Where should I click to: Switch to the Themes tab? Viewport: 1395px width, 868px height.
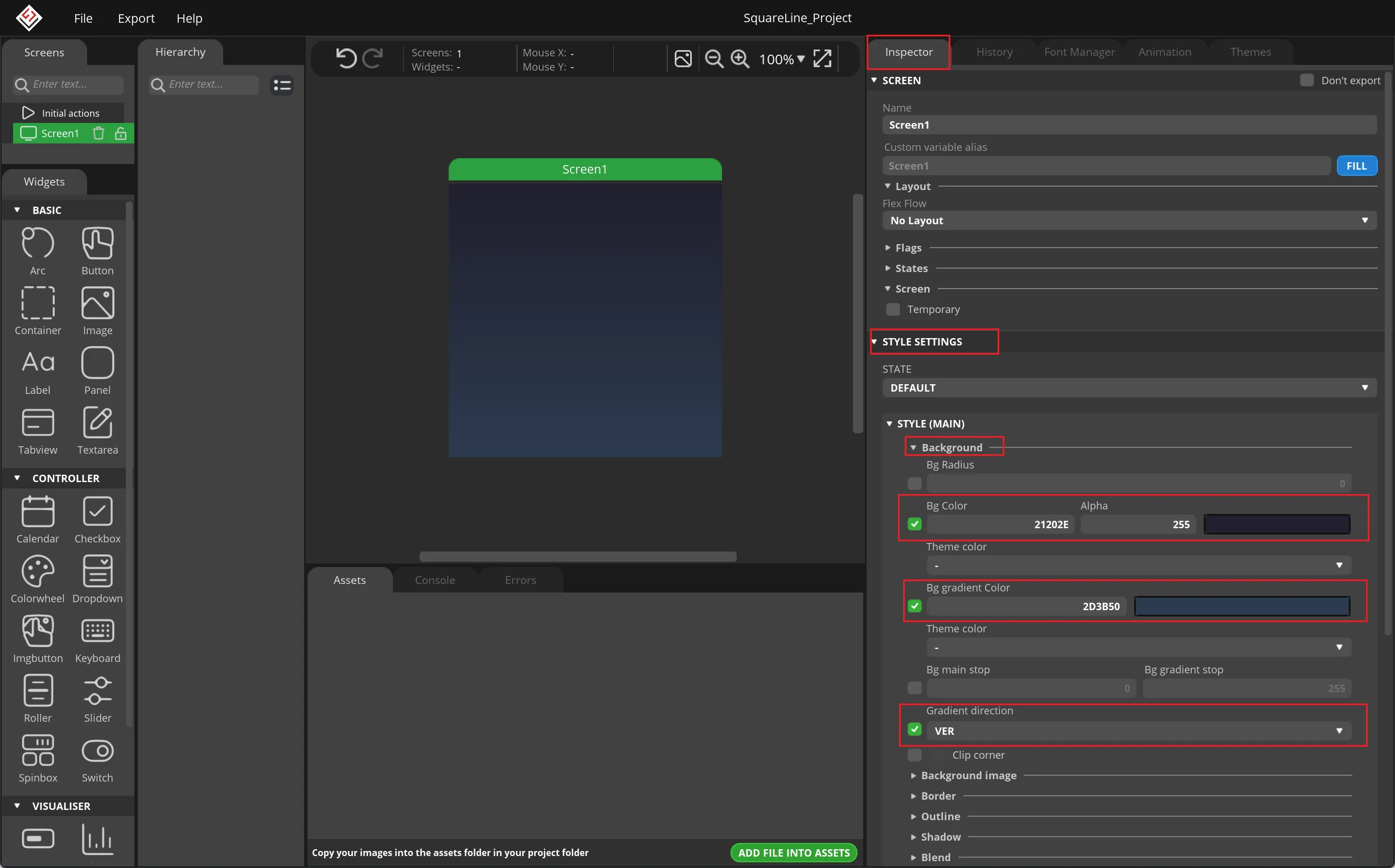click(x=1250, y=52)
